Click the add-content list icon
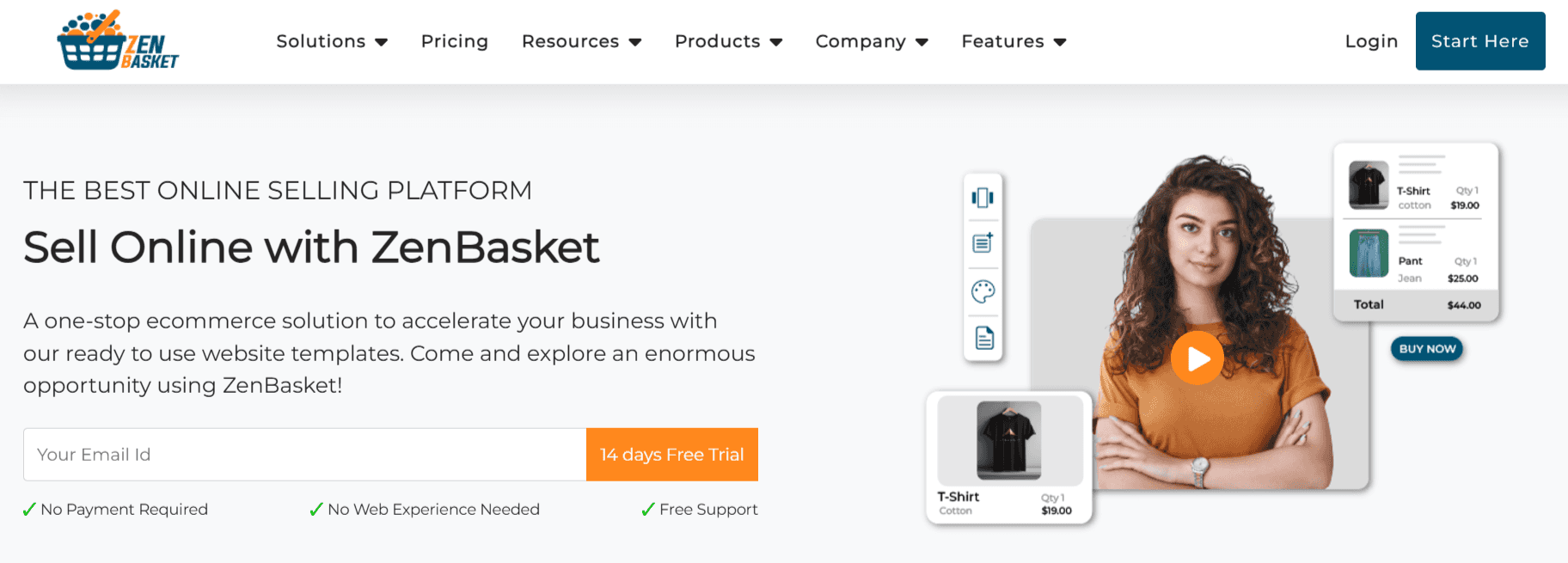This screenshot has height=563, width=1568. tap(983, 243)
